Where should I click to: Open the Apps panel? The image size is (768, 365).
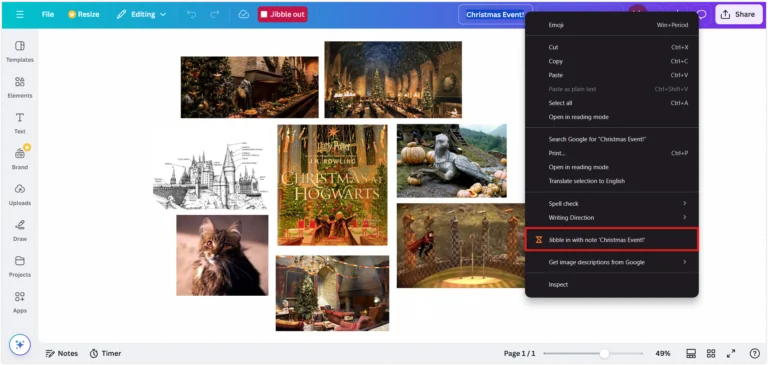click(20, 302)
